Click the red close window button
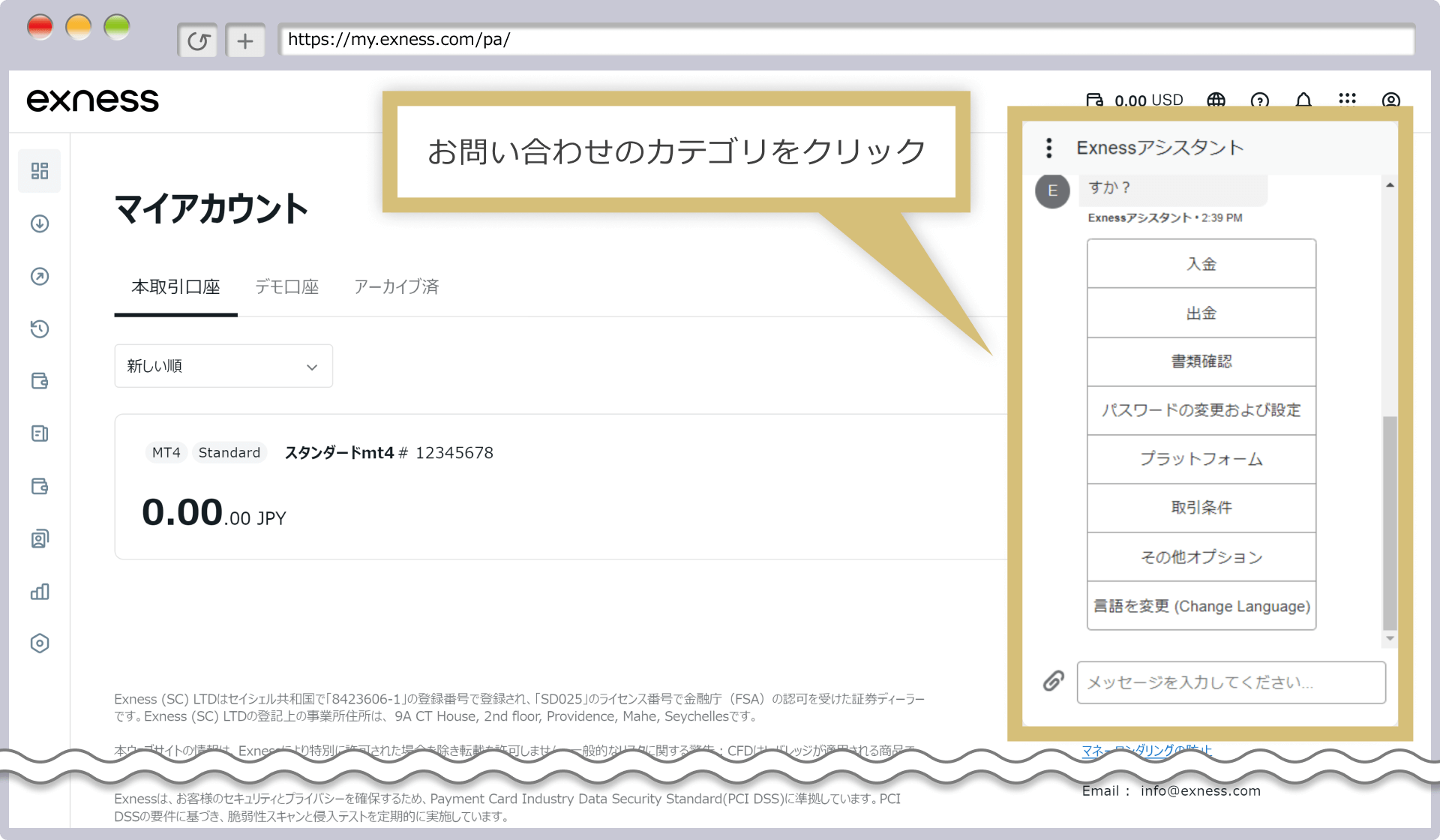1440x840 pixels. click(x=40, y=28)
